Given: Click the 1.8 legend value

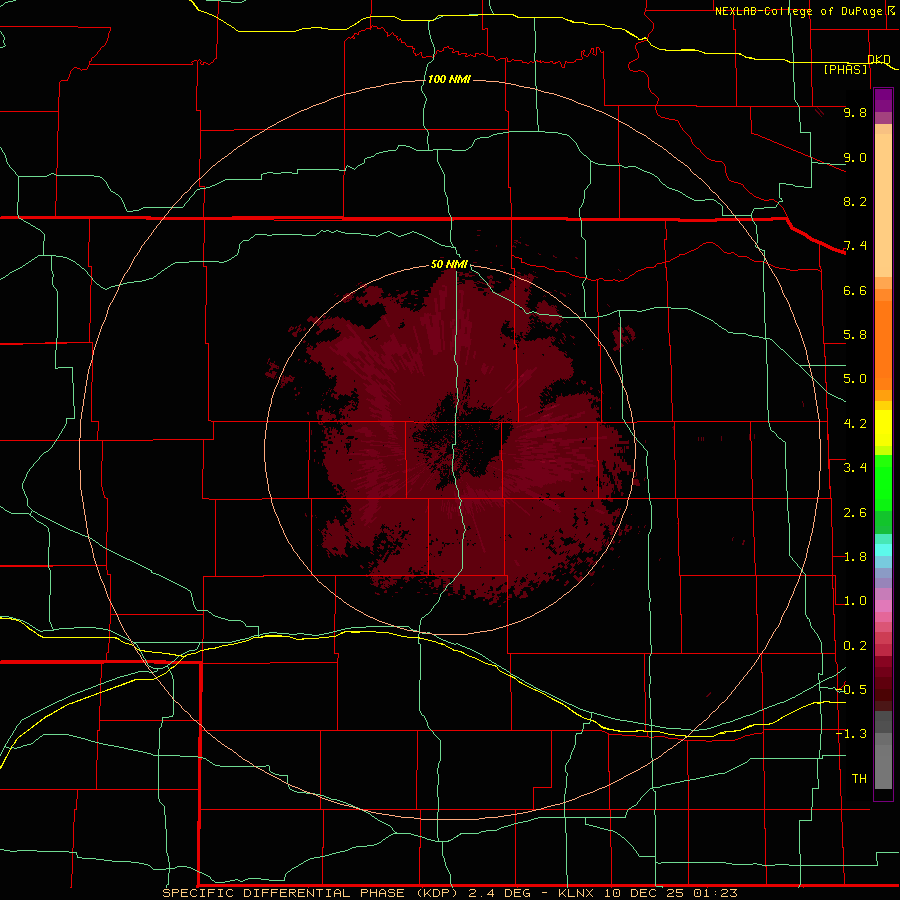Looking at the screenshot, I should click(x=855, y=557).
